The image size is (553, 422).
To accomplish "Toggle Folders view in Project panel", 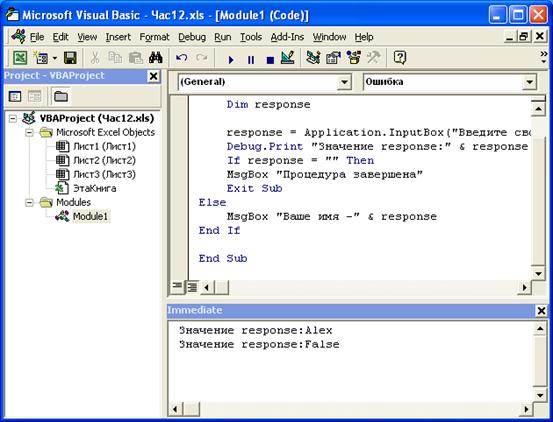I will [x=61, y=96].
